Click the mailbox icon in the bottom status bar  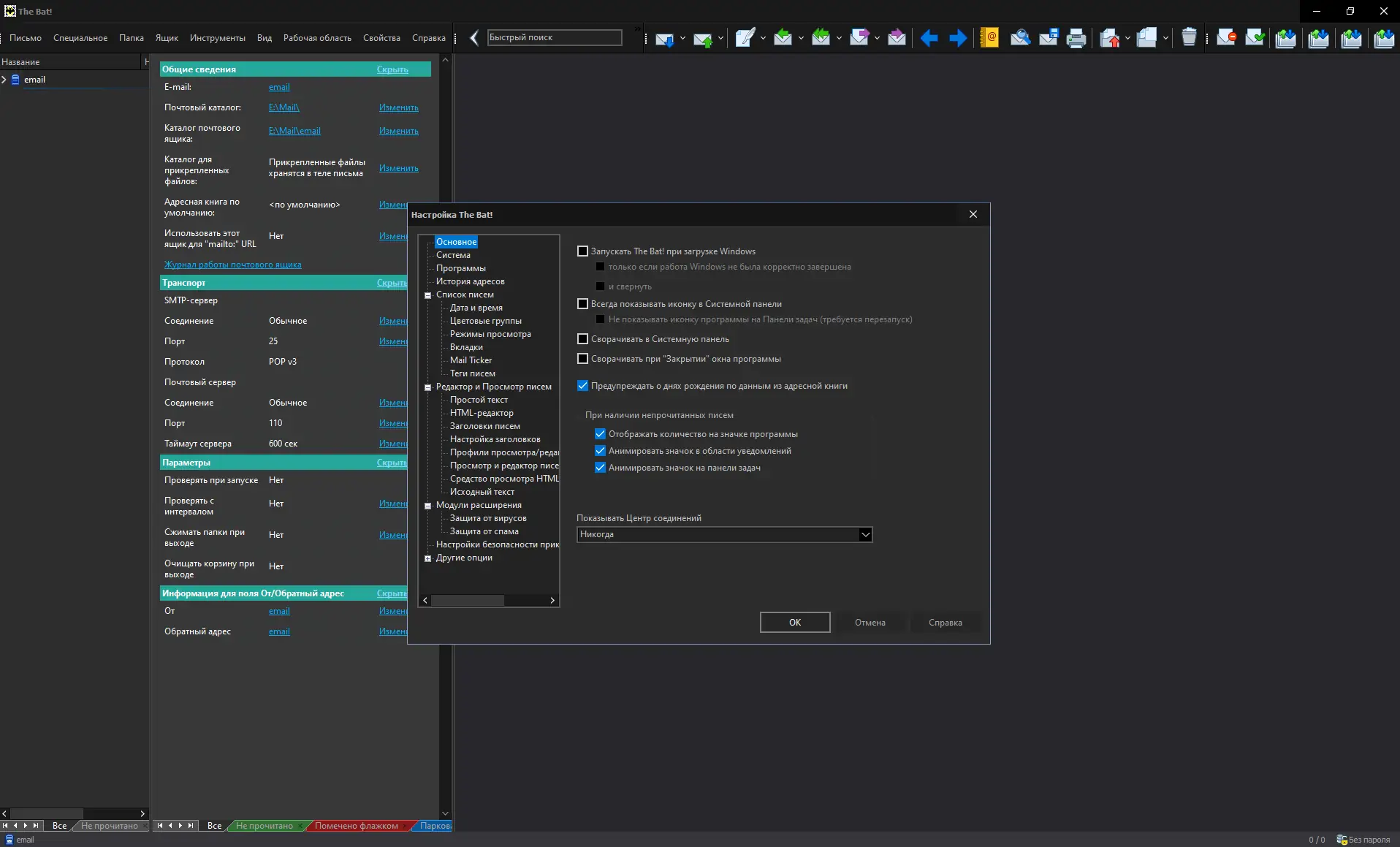coord(9,840)
